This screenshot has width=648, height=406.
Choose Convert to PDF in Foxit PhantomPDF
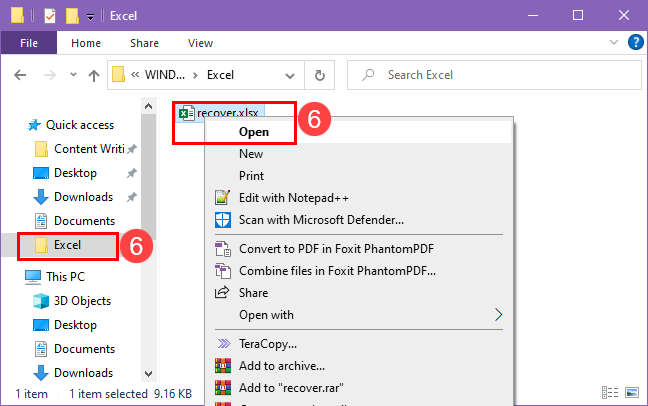click(359, 249)
